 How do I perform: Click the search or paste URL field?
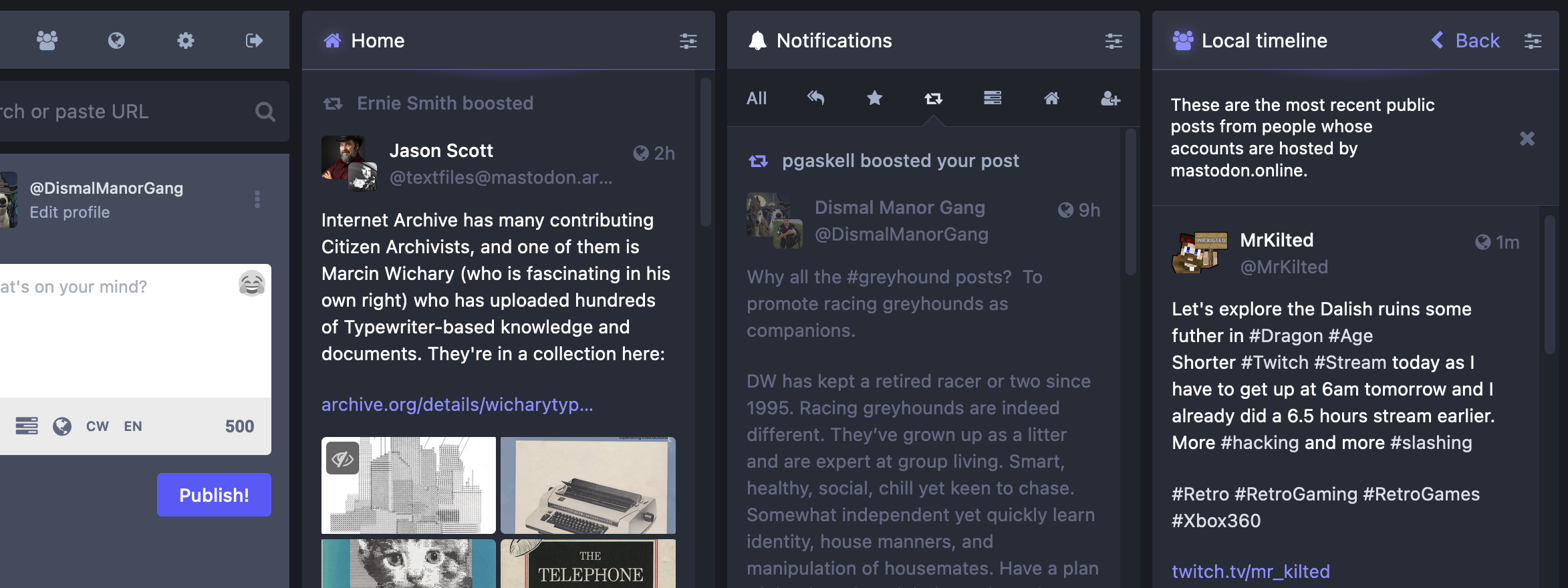[120, 112]
